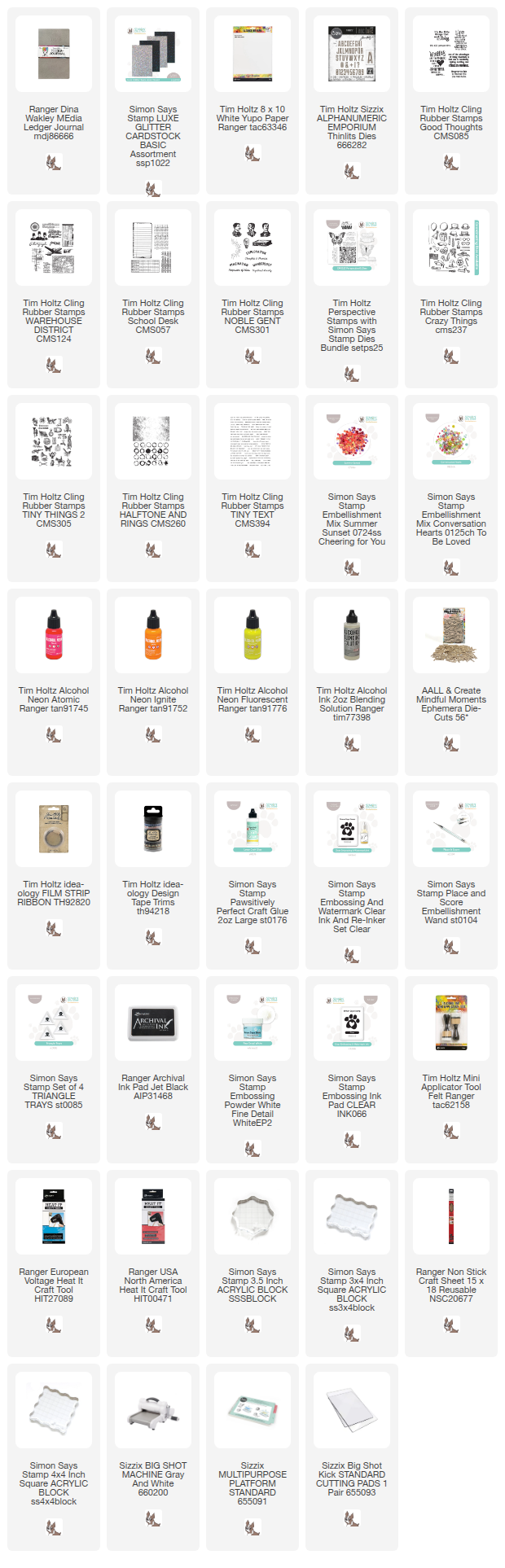Open Tim Holtz Good Thoughts CMS085 stamp thumbnail

pyautogui.click(x=451, y=54)
